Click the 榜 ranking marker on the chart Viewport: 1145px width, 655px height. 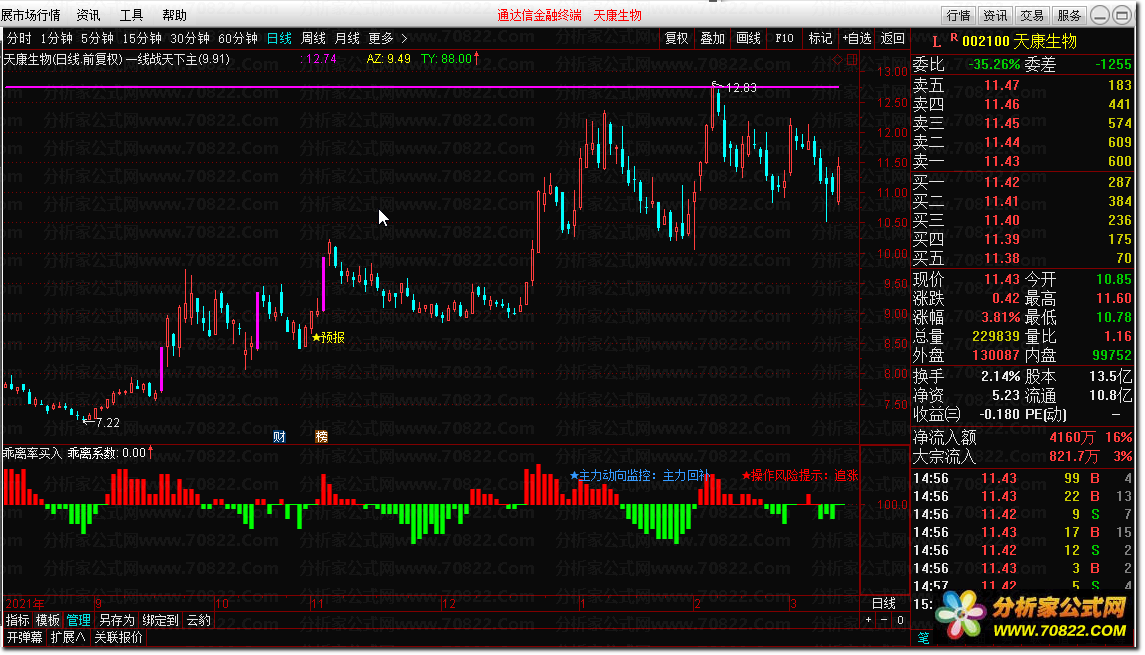pos(321,437)
